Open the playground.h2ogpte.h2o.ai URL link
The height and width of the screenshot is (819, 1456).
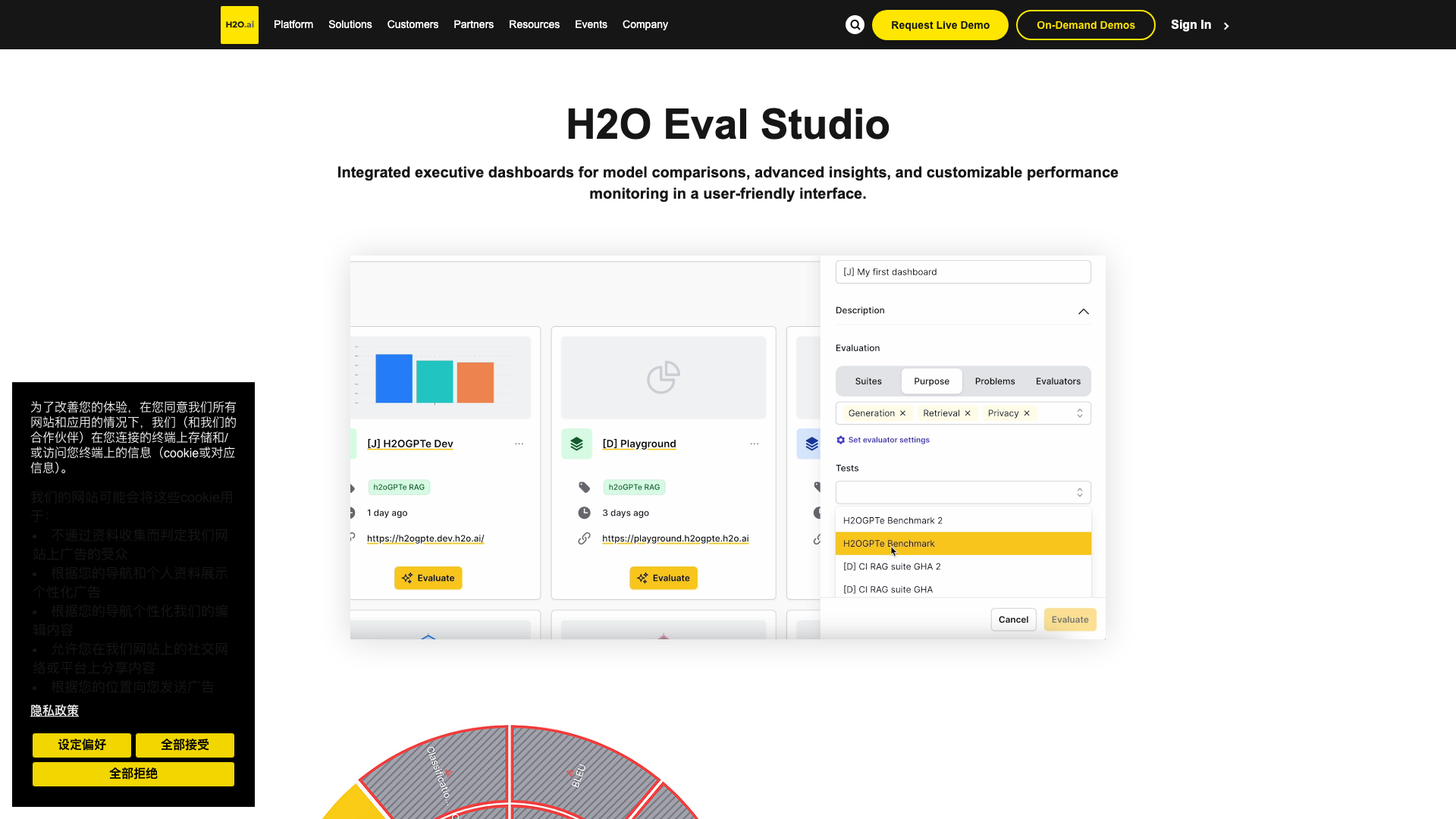coord(676,538)
